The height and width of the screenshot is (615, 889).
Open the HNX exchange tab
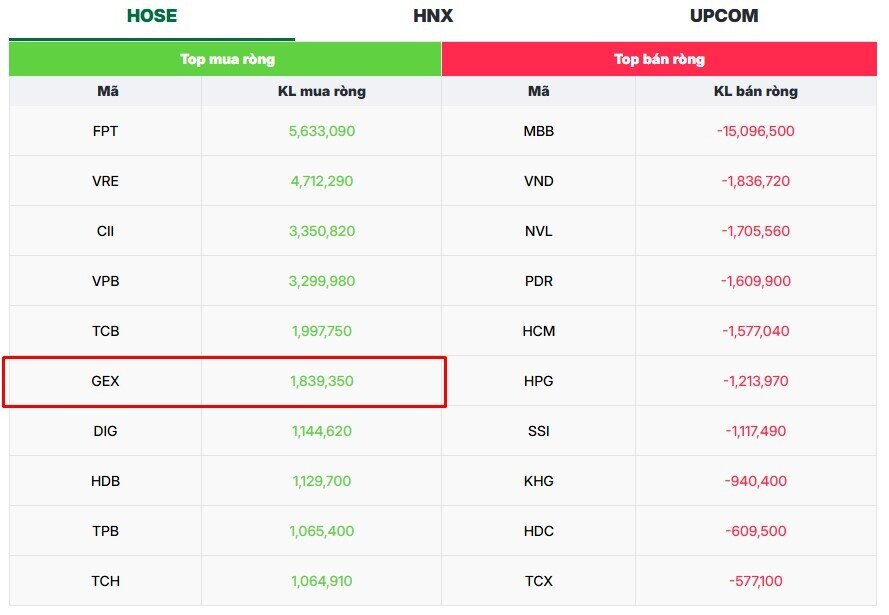pos(433,16)
